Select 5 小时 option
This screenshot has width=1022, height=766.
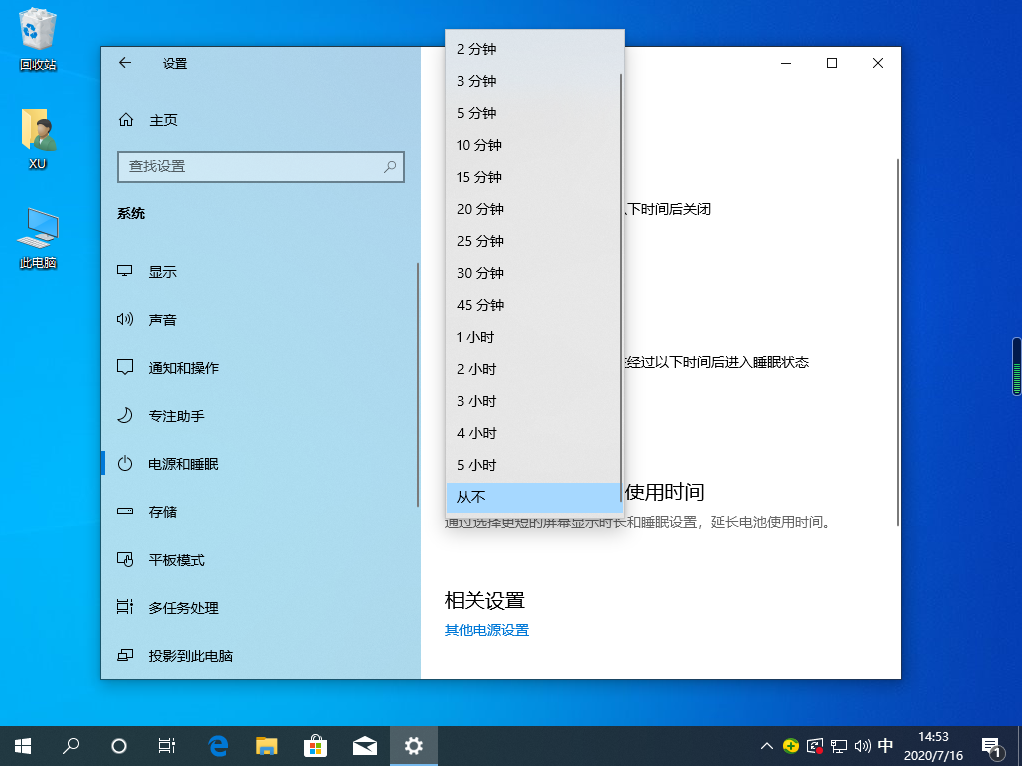pyautogui.click(x=533, y=465)
